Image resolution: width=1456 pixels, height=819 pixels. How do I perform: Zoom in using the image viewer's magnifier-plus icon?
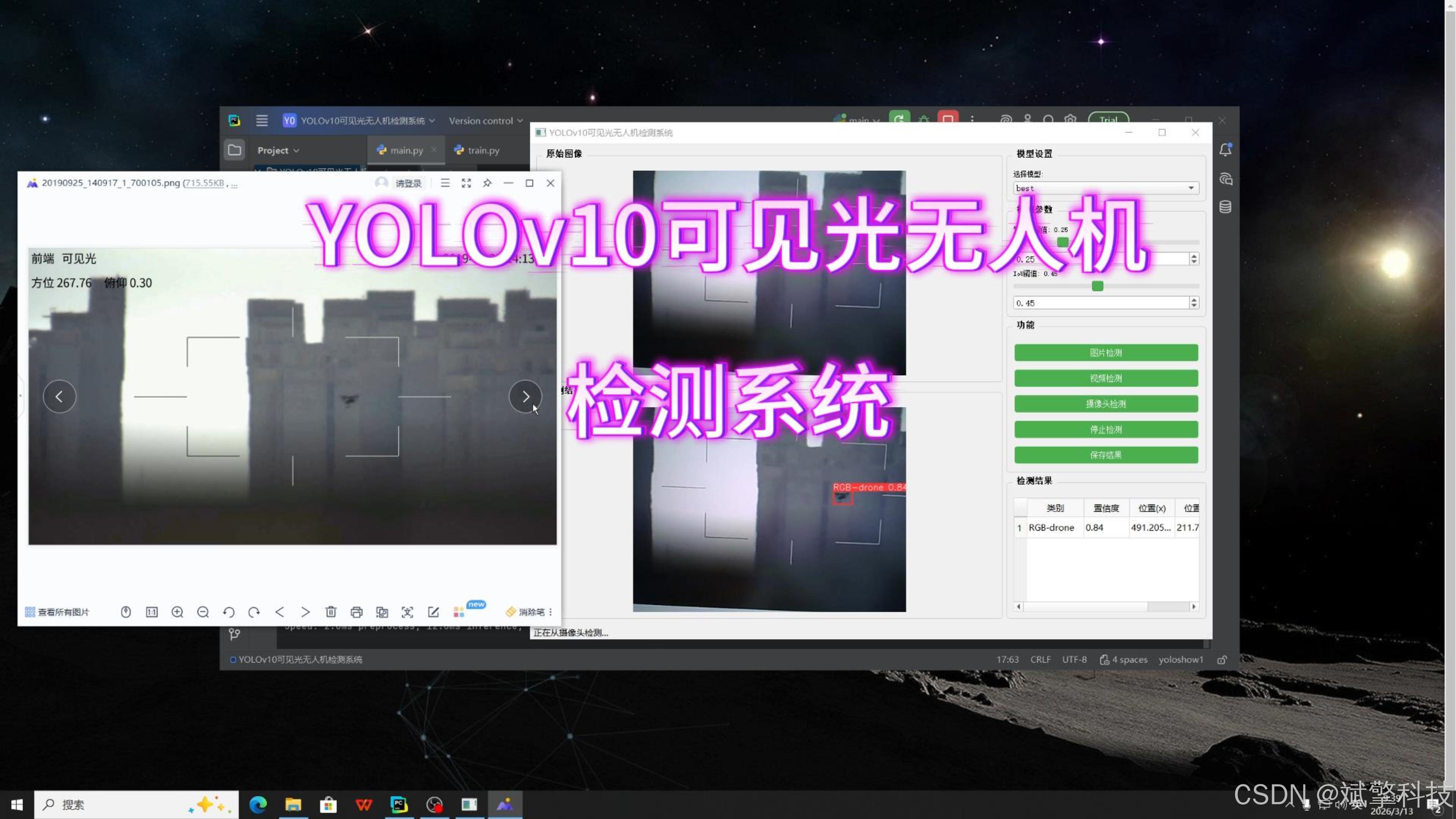tap(177, 612)
